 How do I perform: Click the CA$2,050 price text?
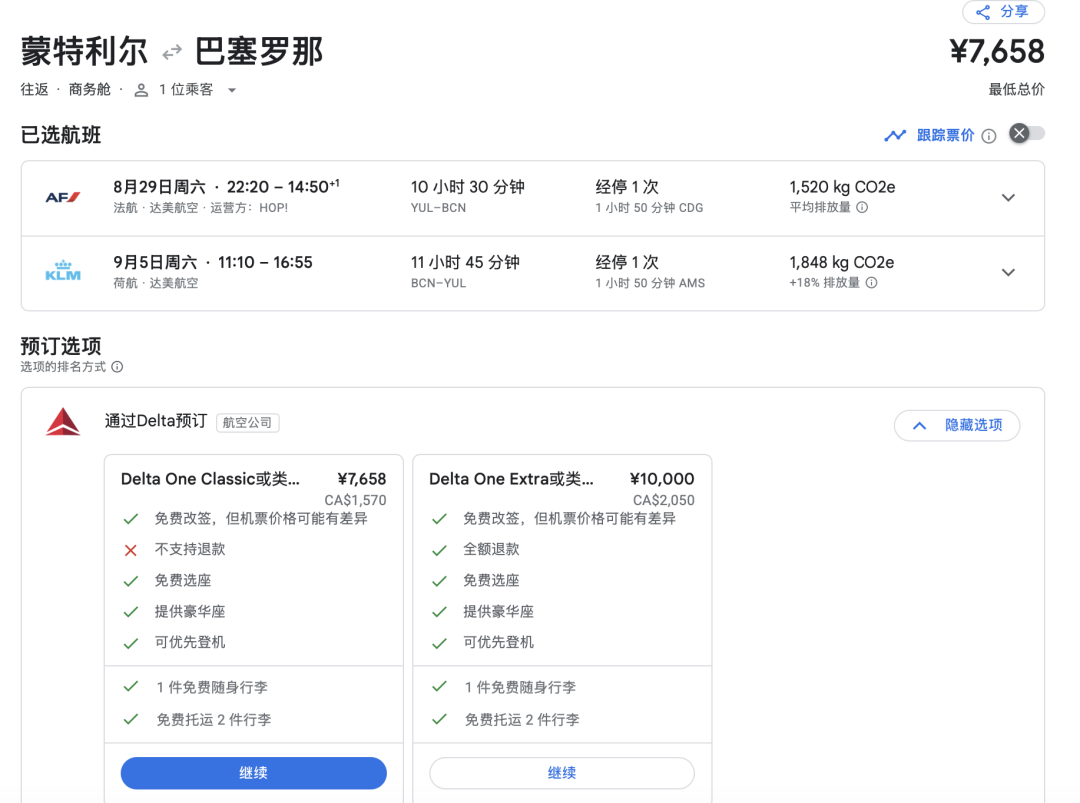tap(663, 500)
